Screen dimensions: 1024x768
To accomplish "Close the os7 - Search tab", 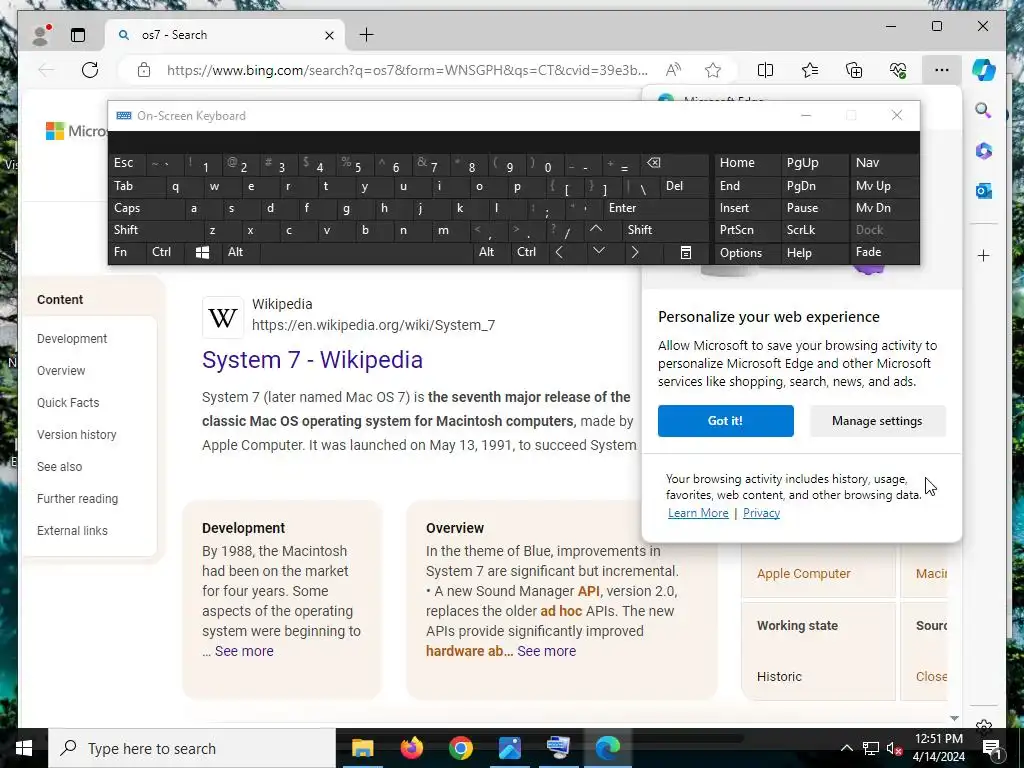I will coord(330,35).
